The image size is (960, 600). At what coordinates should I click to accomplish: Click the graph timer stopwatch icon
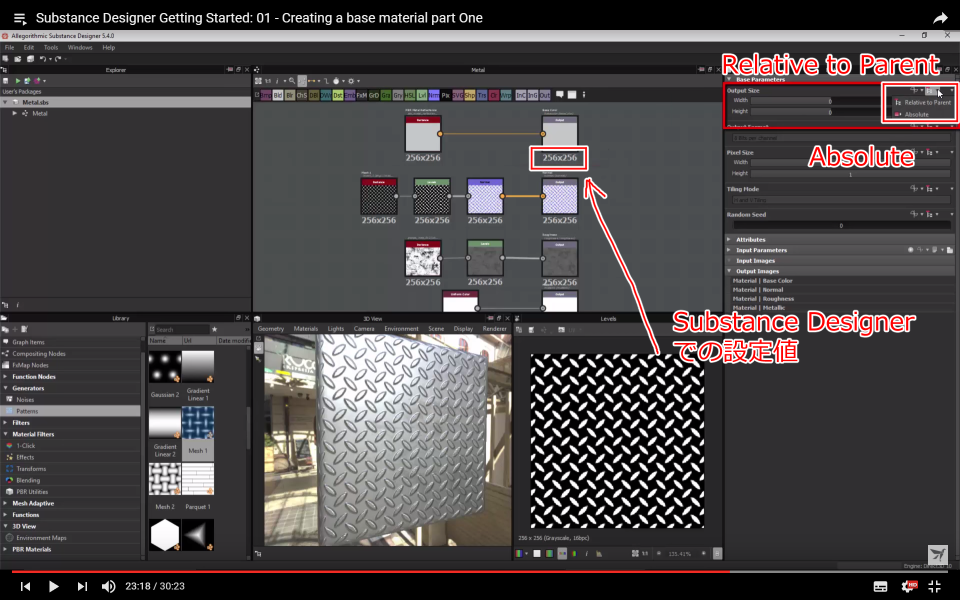coord(336,81)
